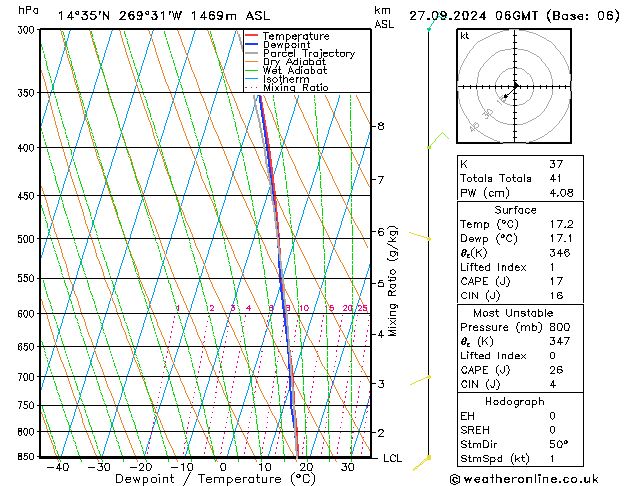Click the date title 27.09.2024 06GMT
The image size is (629, 486).
coord(511,15)
